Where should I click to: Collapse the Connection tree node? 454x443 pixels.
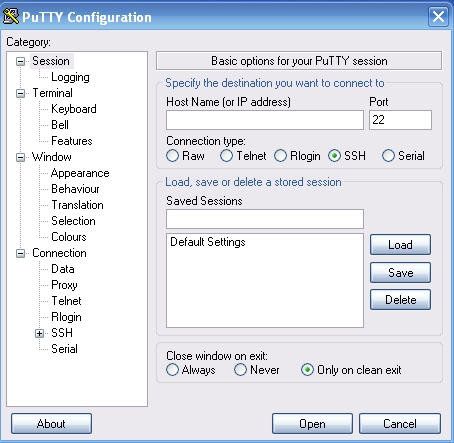coord(20,253)
